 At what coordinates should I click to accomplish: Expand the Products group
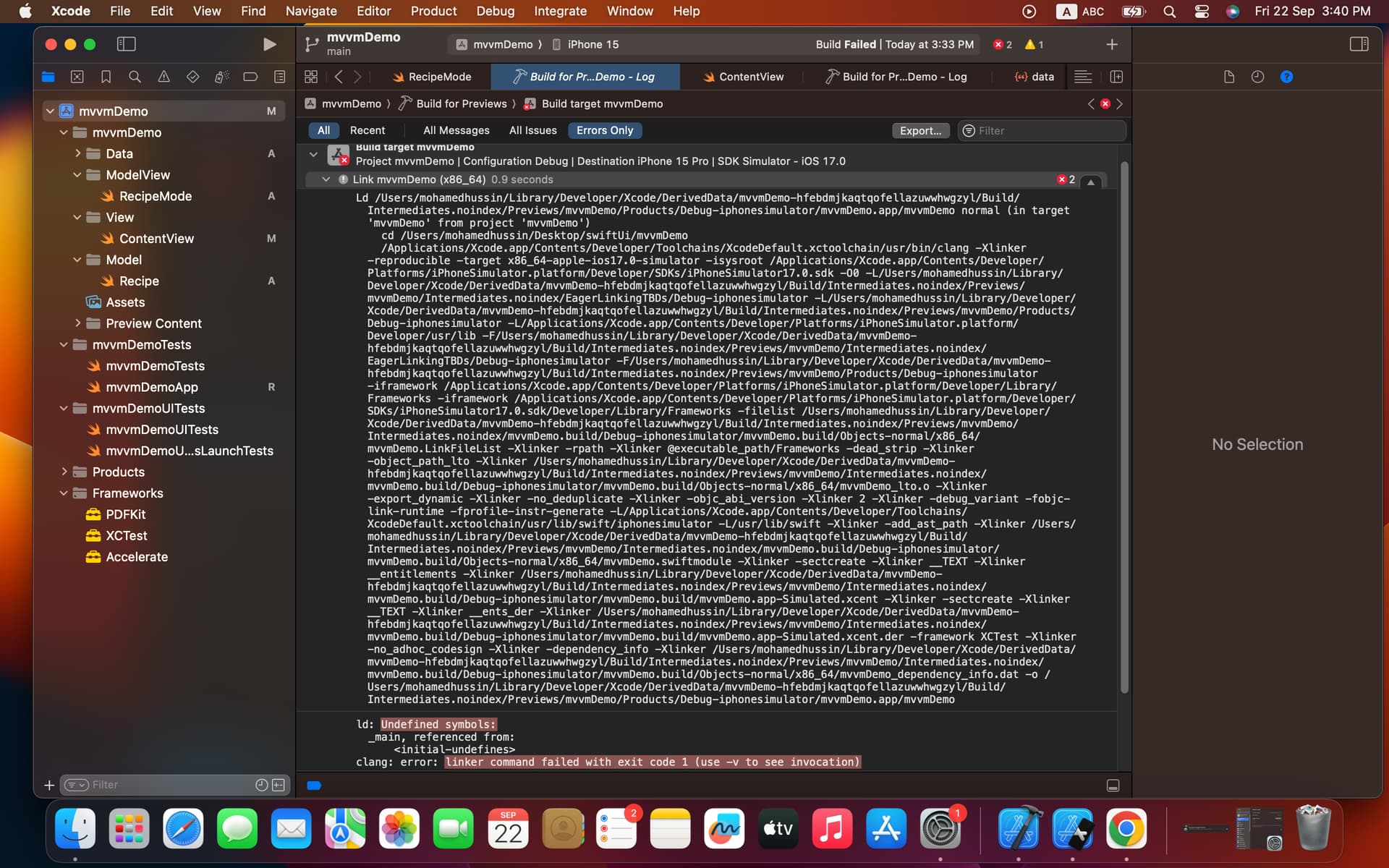click(x=64, y=472)
